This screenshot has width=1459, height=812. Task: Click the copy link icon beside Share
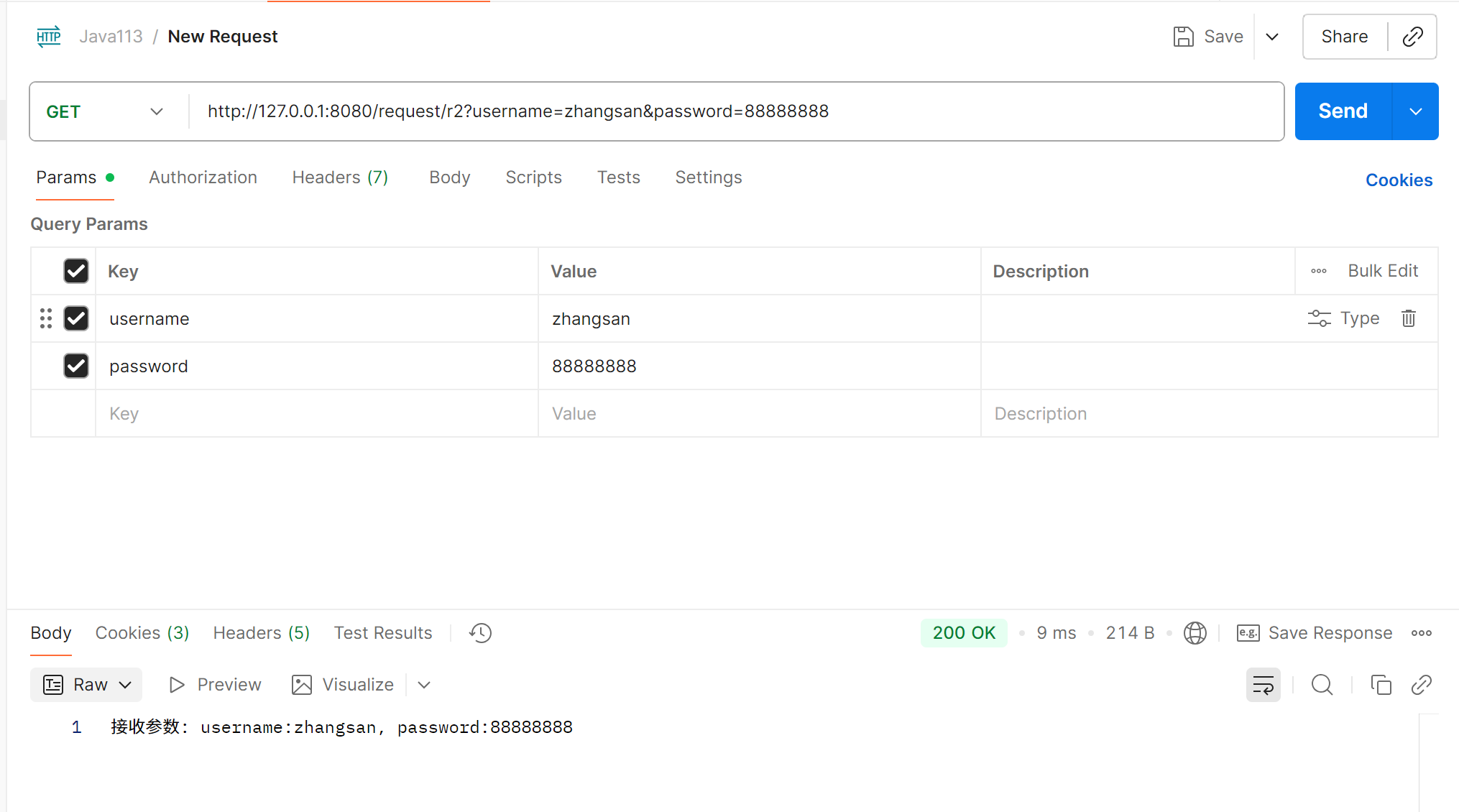tap(1412, 37)
